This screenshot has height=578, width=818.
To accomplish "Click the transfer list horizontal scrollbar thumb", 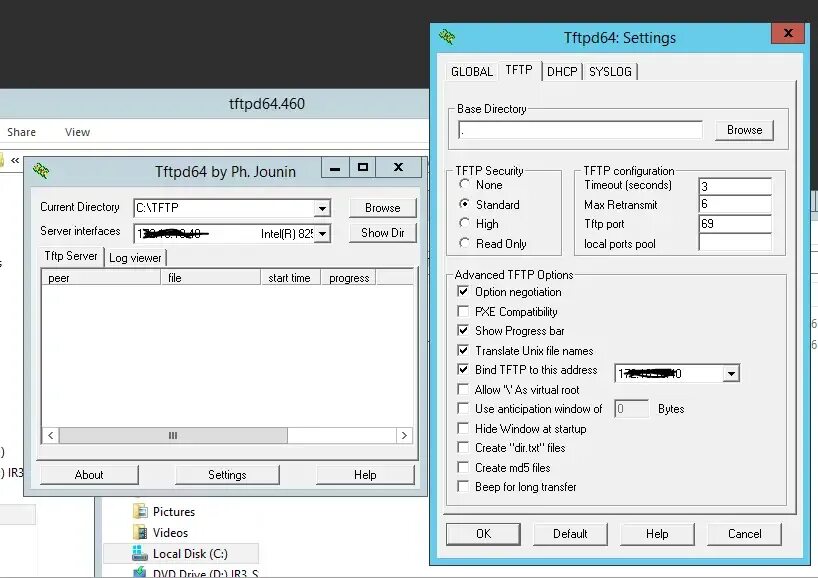I will tap(173, 435).
